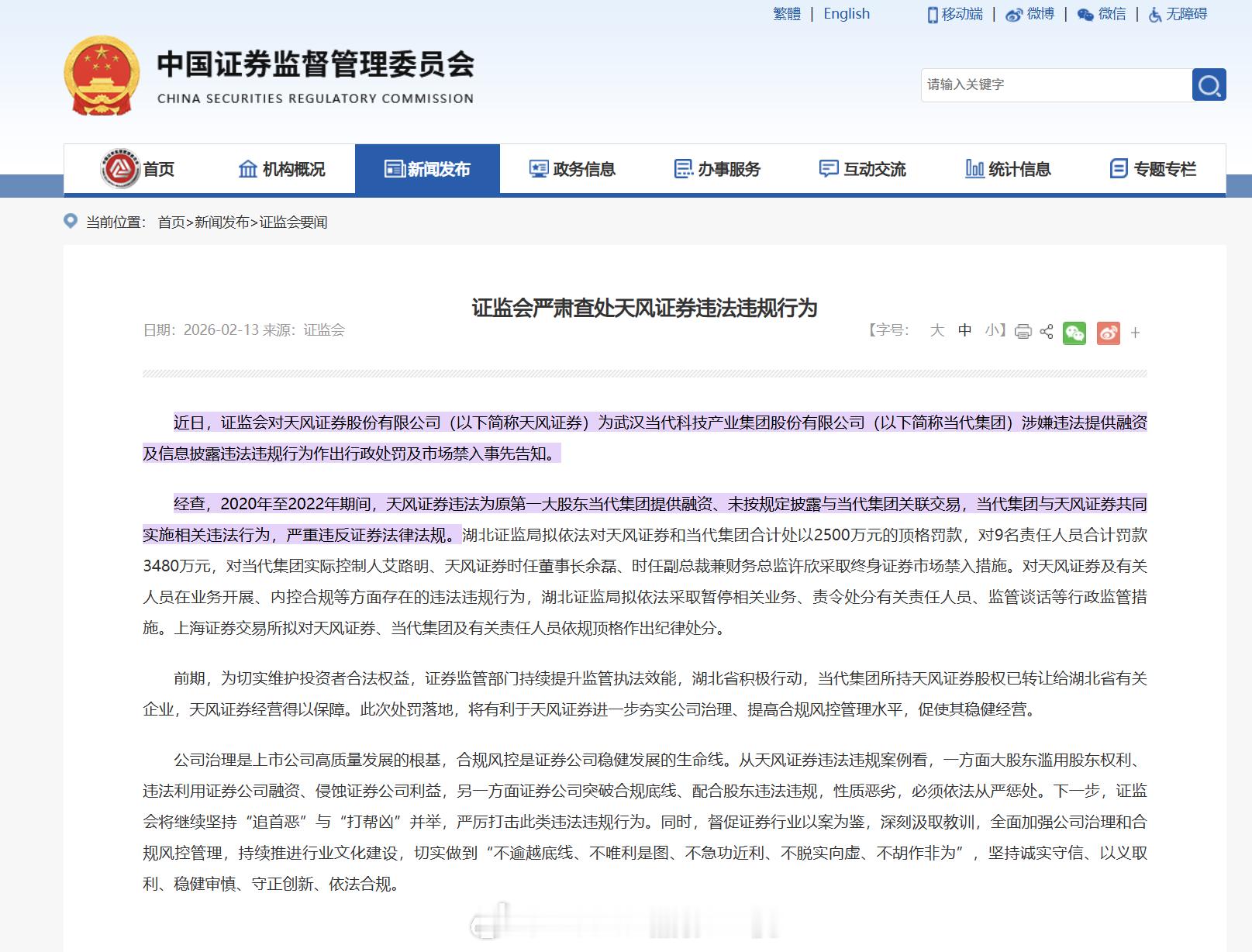Viewport: 1252px width, 952px height.
Task: Click the keyword search input field
Action: tap(1056, 85)
